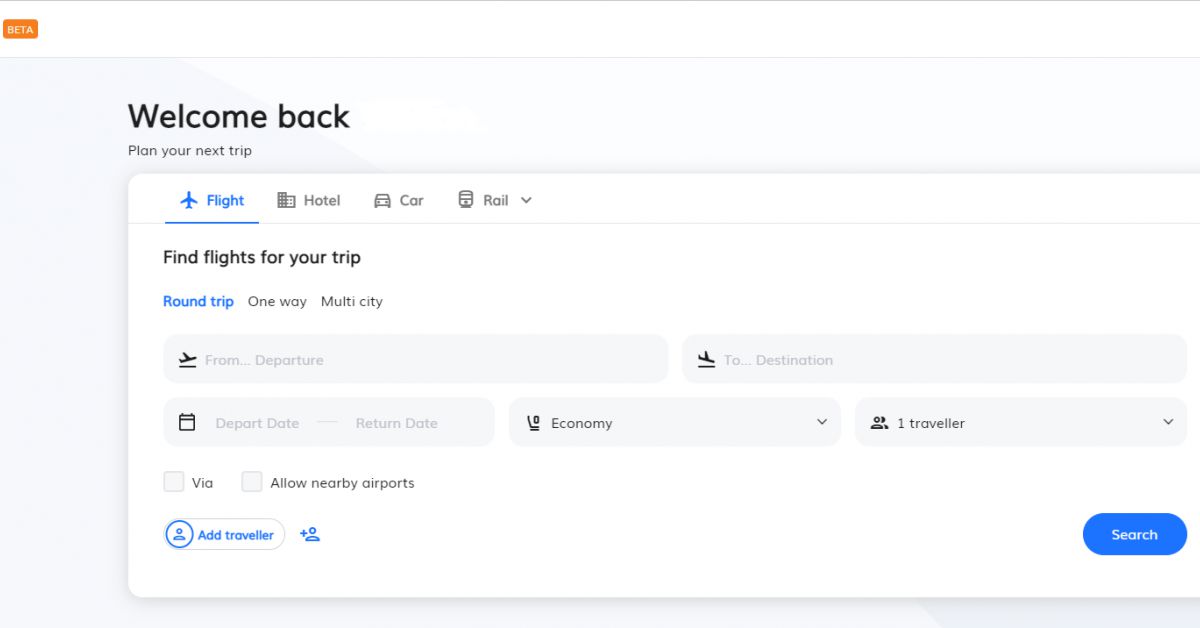This screenshot has height=628, width=1200.
Task: Click the airplane icon on Flight tab
Action: tap(189, 200)
